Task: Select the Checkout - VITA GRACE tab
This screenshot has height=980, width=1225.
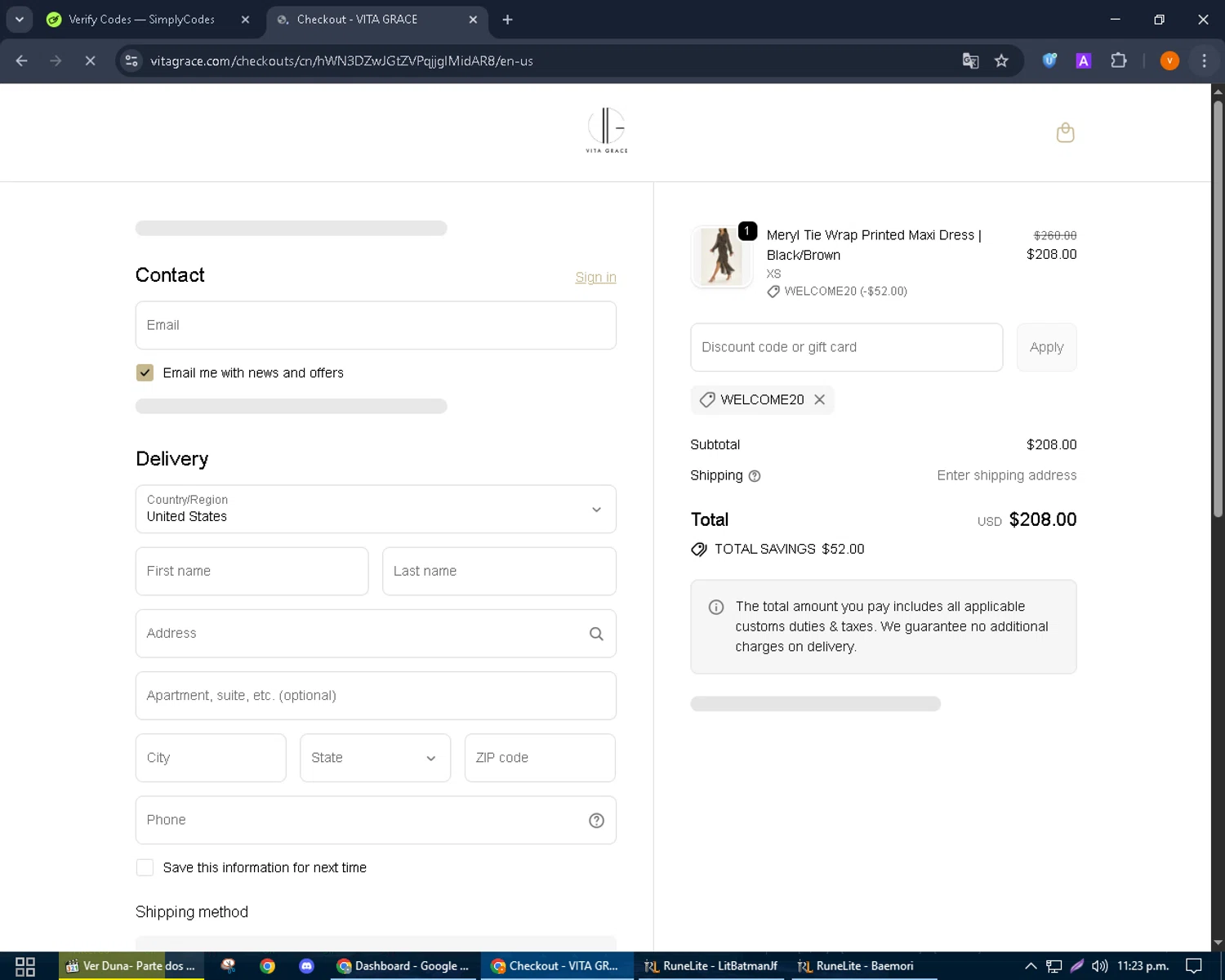Action: (377, 20)
